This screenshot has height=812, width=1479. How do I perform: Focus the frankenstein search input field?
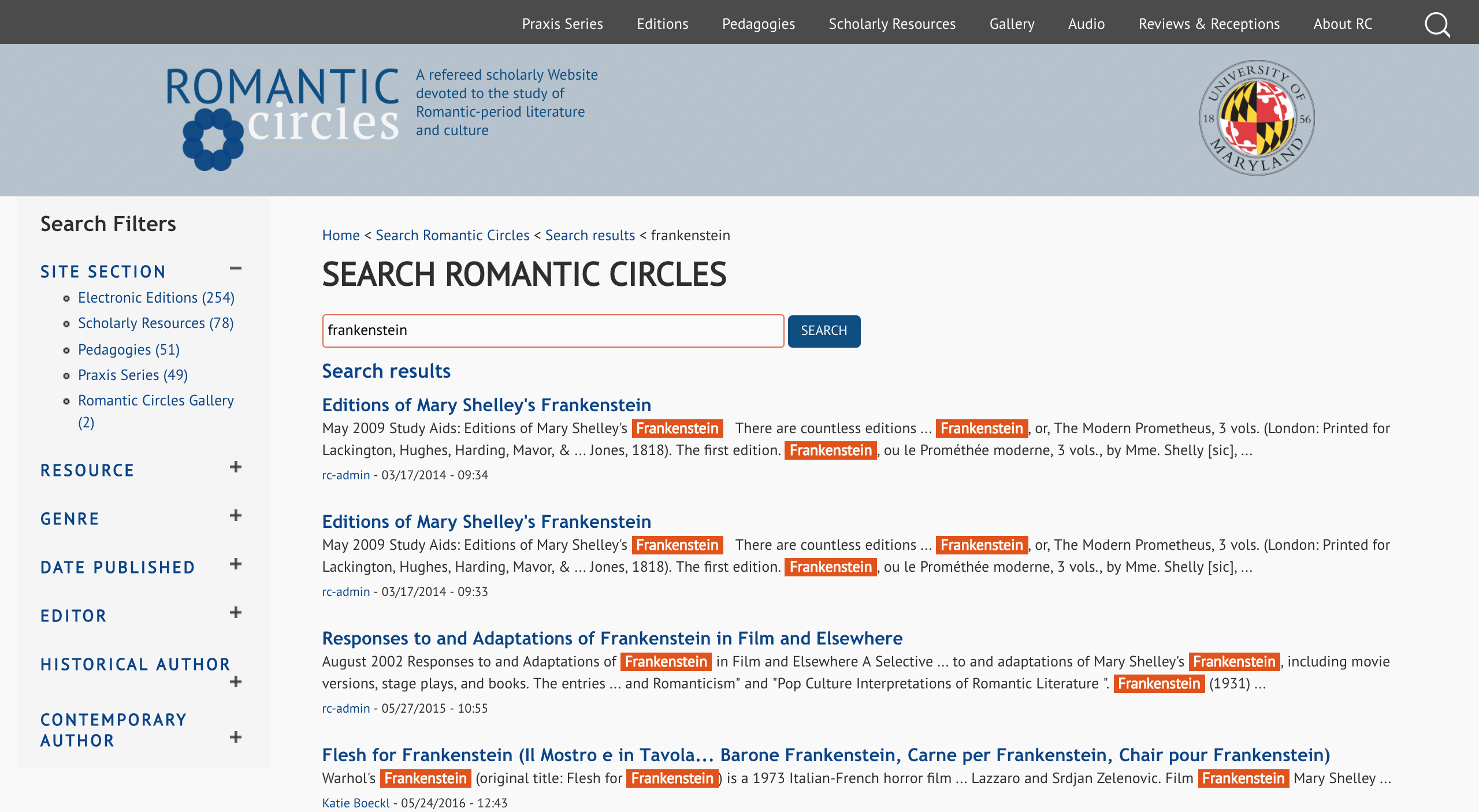[553, 331]
